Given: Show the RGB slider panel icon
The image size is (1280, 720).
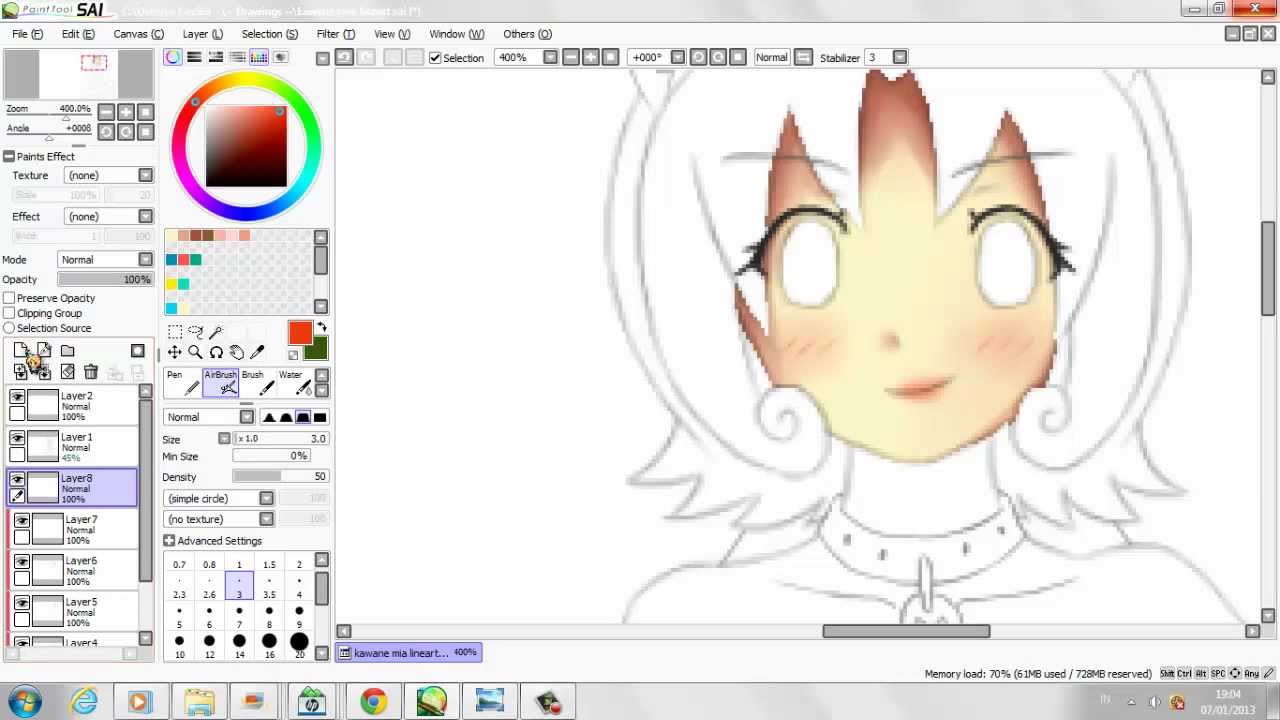Looking at the screenshot, I should (x=195, y=57).
